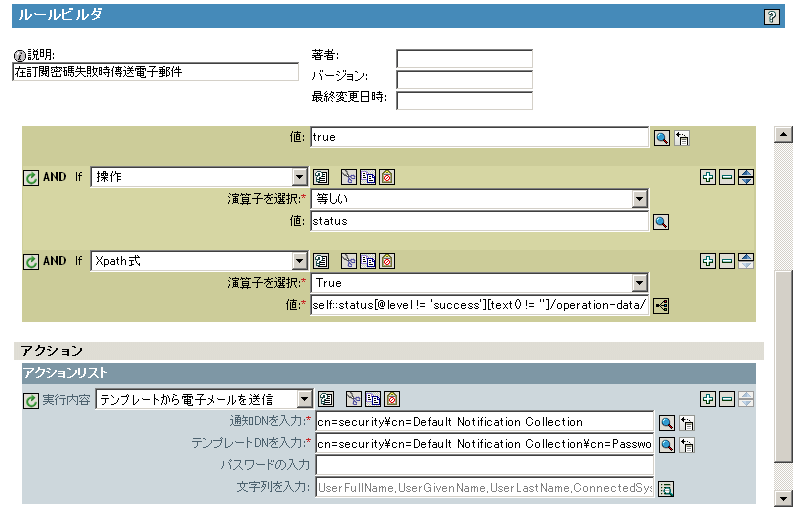
Task: Click the scrollbar up arrow
Action: coord(783,134)
